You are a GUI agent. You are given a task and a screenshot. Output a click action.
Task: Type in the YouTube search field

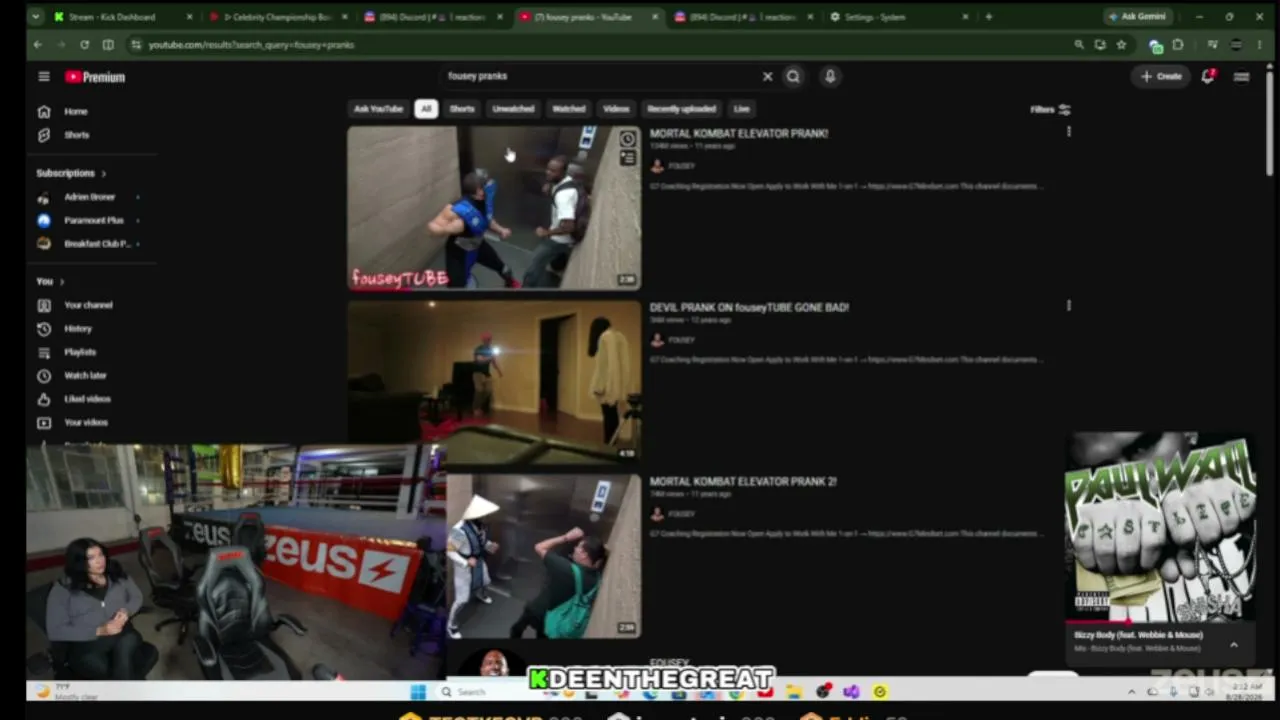600,77
